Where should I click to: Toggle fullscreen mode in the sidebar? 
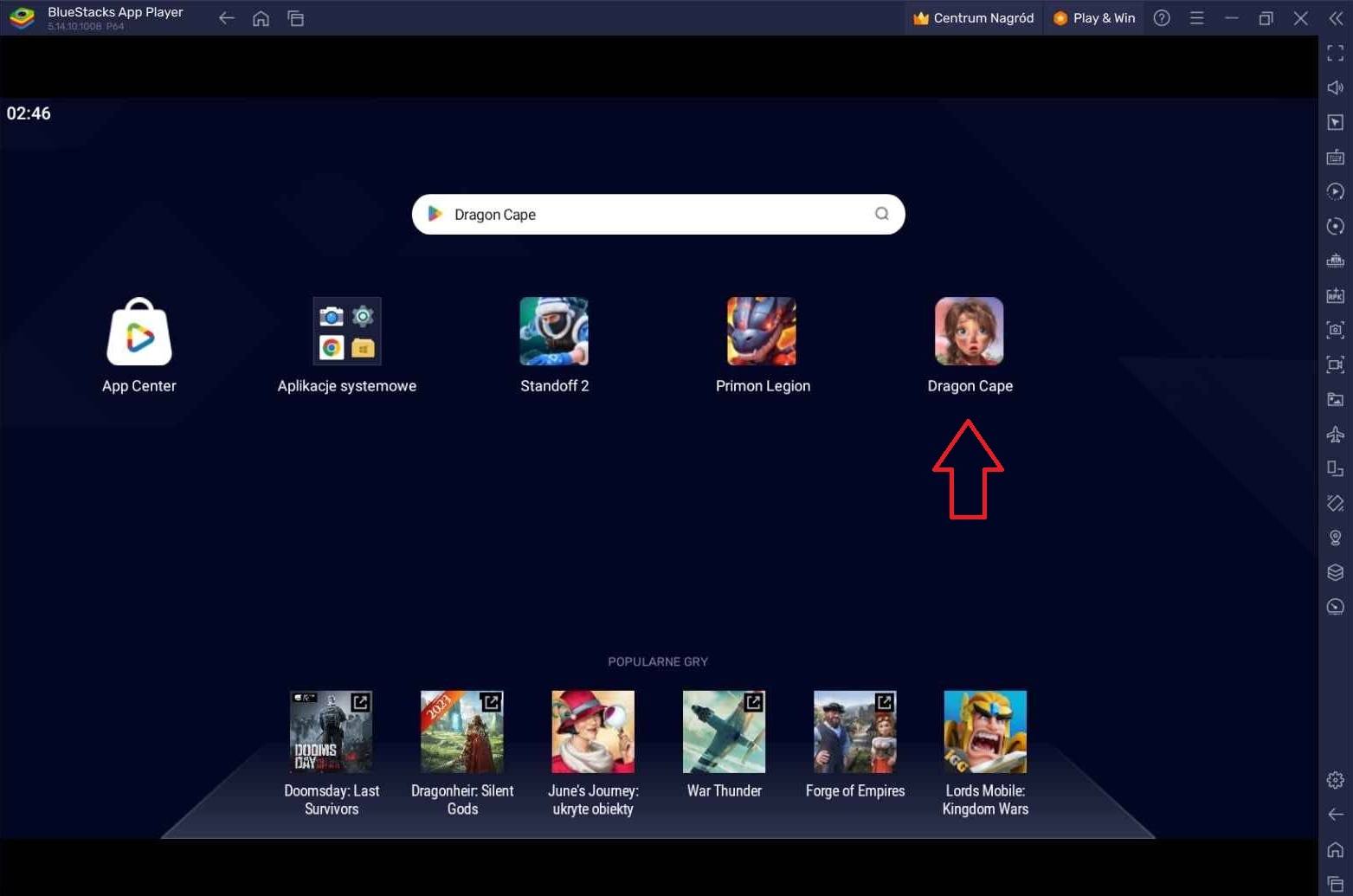pyautogui.click(x=1335, y=53)
